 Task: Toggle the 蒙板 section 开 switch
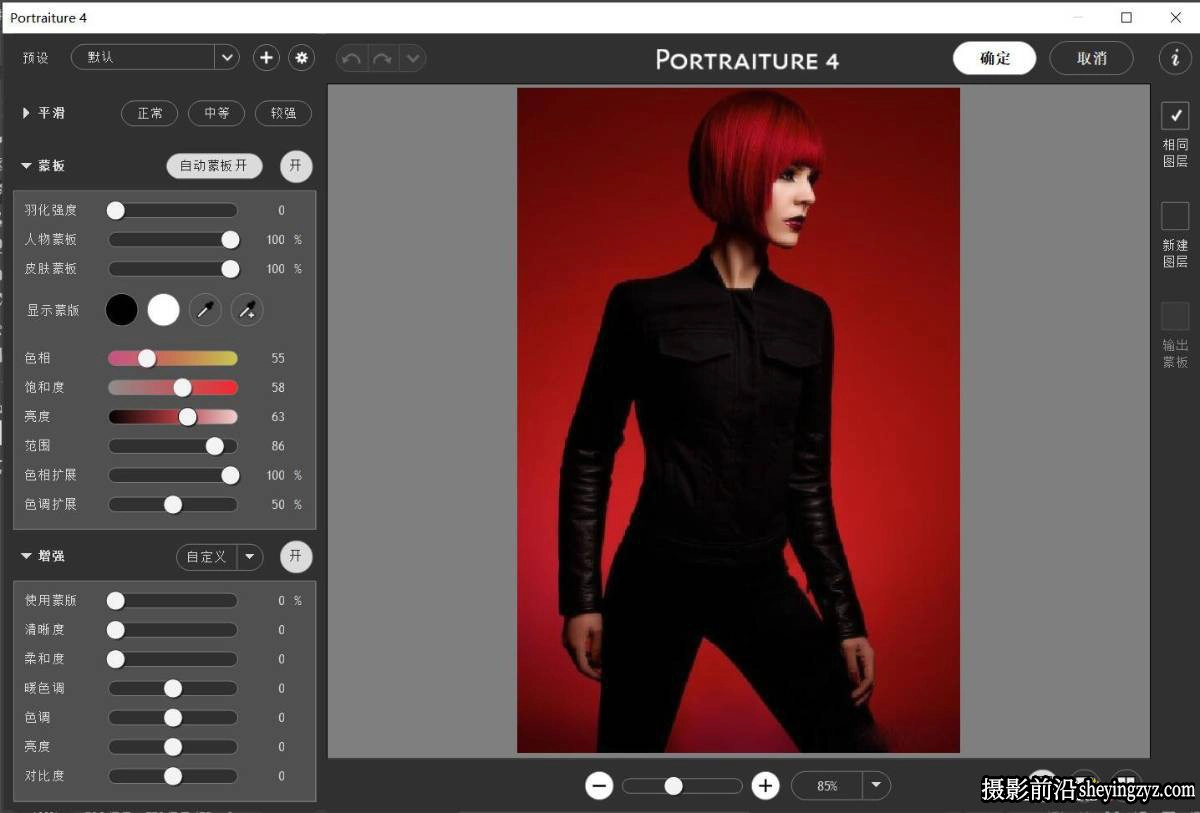click(x=295, y=166)
